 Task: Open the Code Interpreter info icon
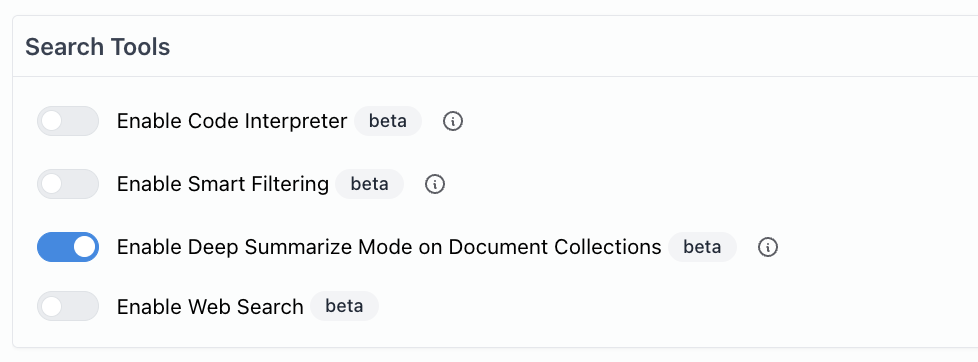point(453,121)
